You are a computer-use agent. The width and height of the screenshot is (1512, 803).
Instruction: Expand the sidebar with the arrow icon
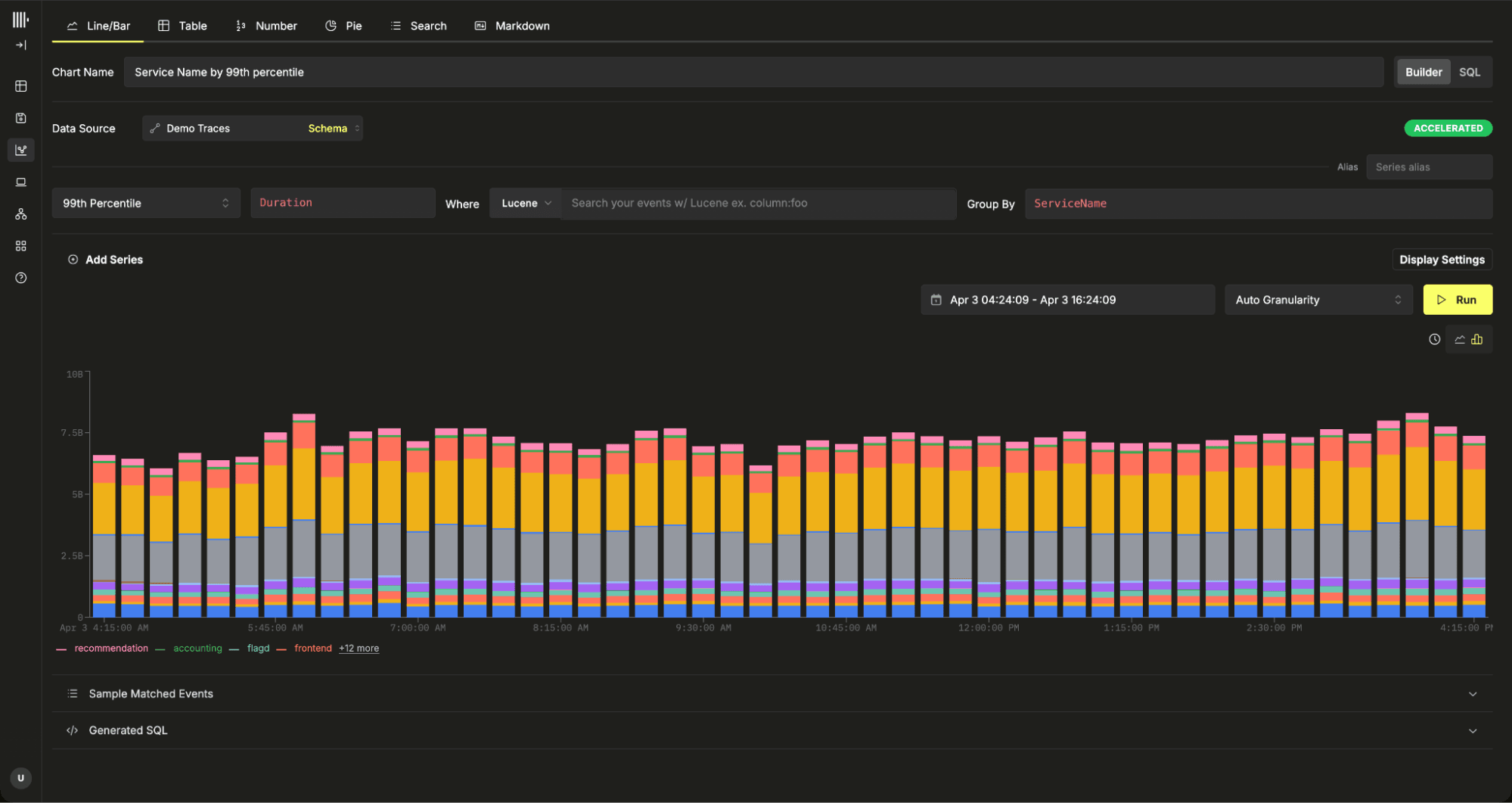click(x=20, y=45)
